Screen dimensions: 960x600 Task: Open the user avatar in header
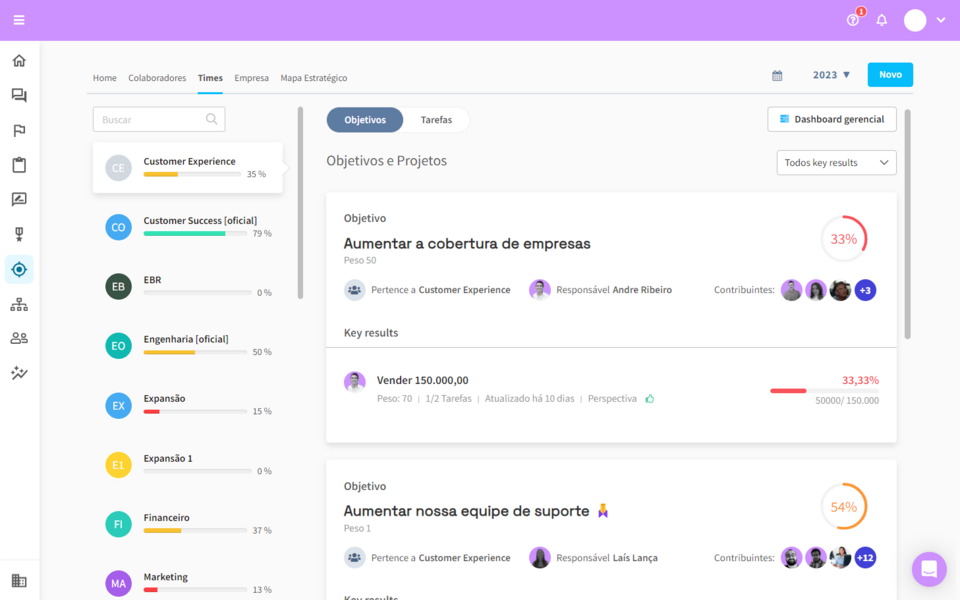[x=915, y=20]
